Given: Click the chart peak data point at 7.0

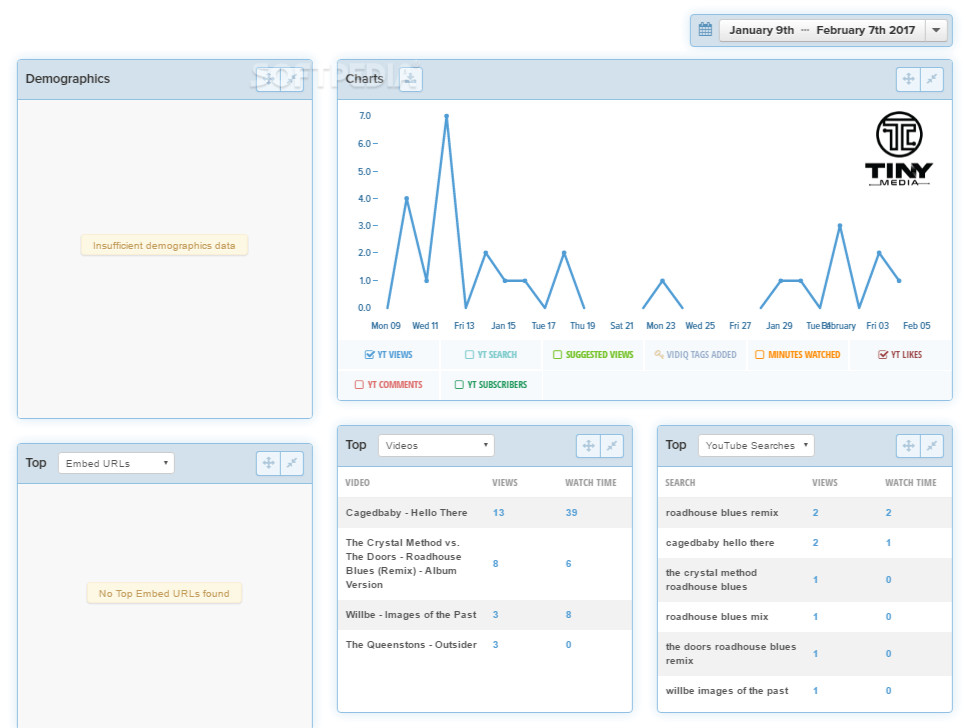Looking at the screenshot, I should [446, 116].
